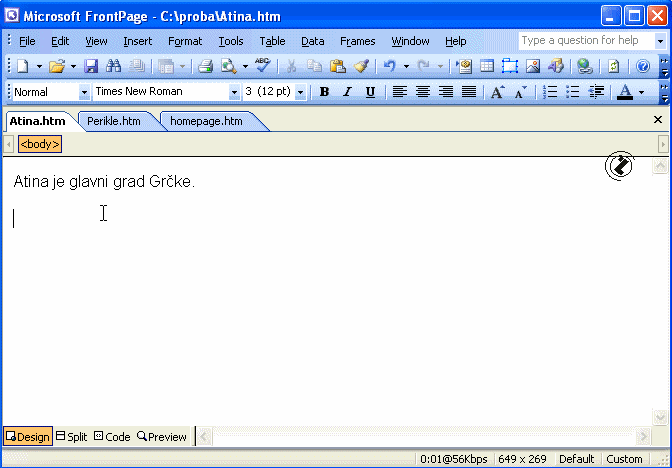This screenshot has height=468, width=672.
Task: Switch to Code view
Action: [112, 436]
